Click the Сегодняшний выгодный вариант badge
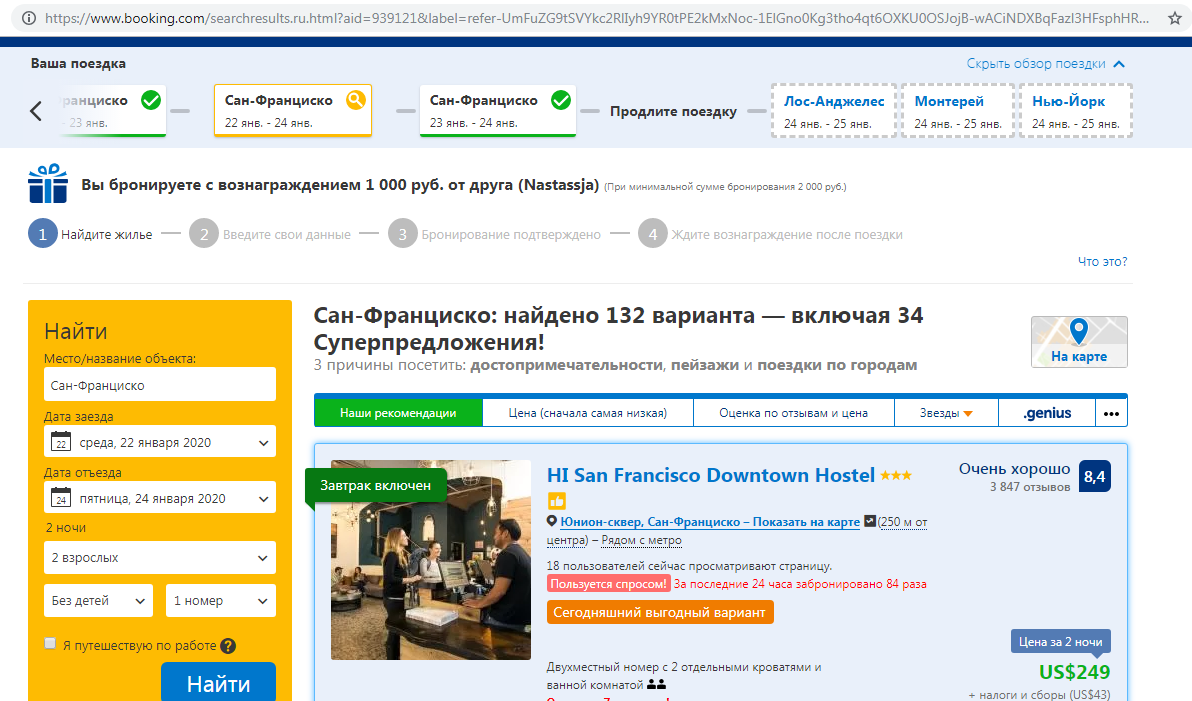The height and width of the screenshot is (701, 1192). click(660, 612)
